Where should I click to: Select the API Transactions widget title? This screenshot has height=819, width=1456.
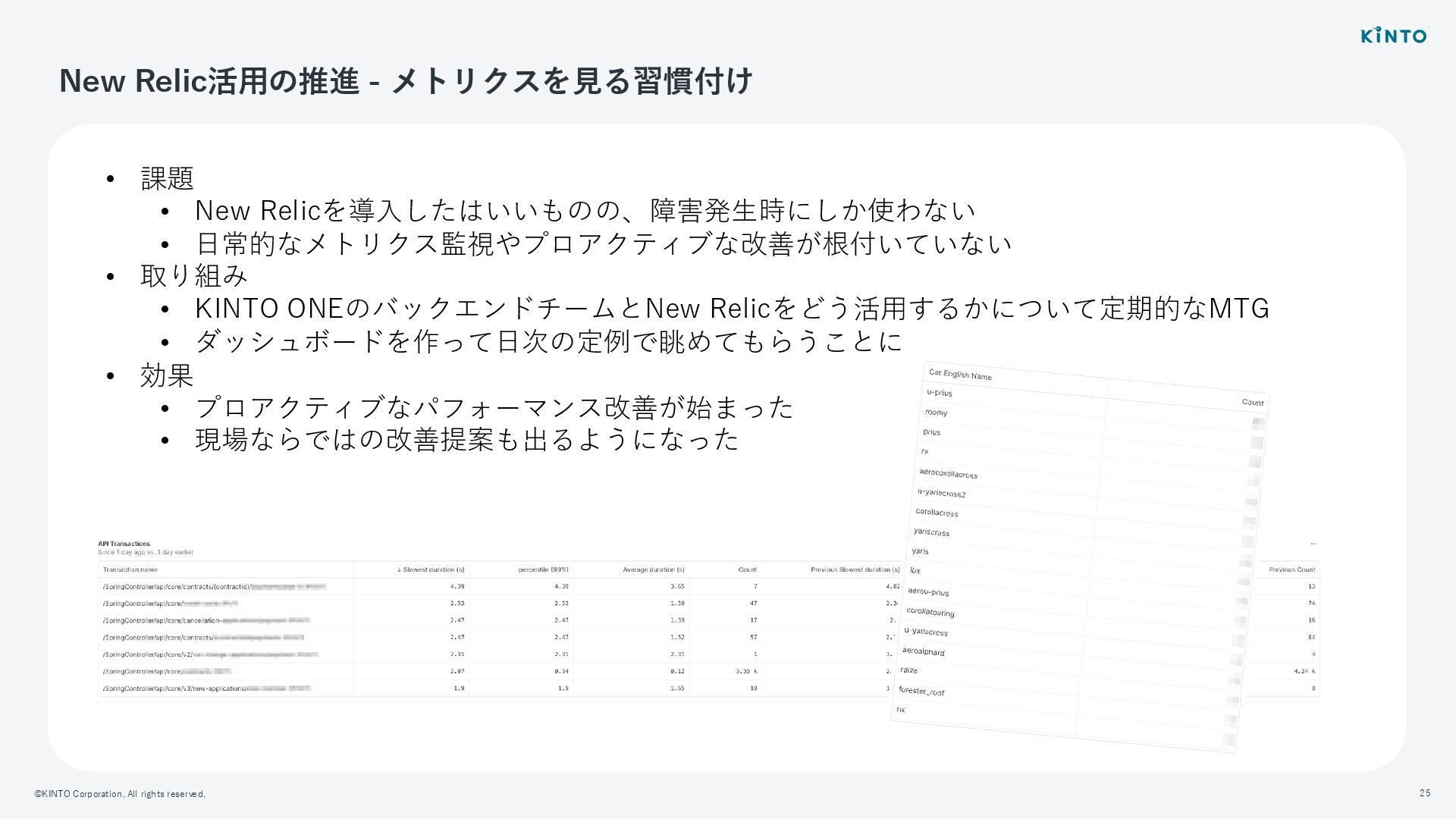[x=124, y=544]
